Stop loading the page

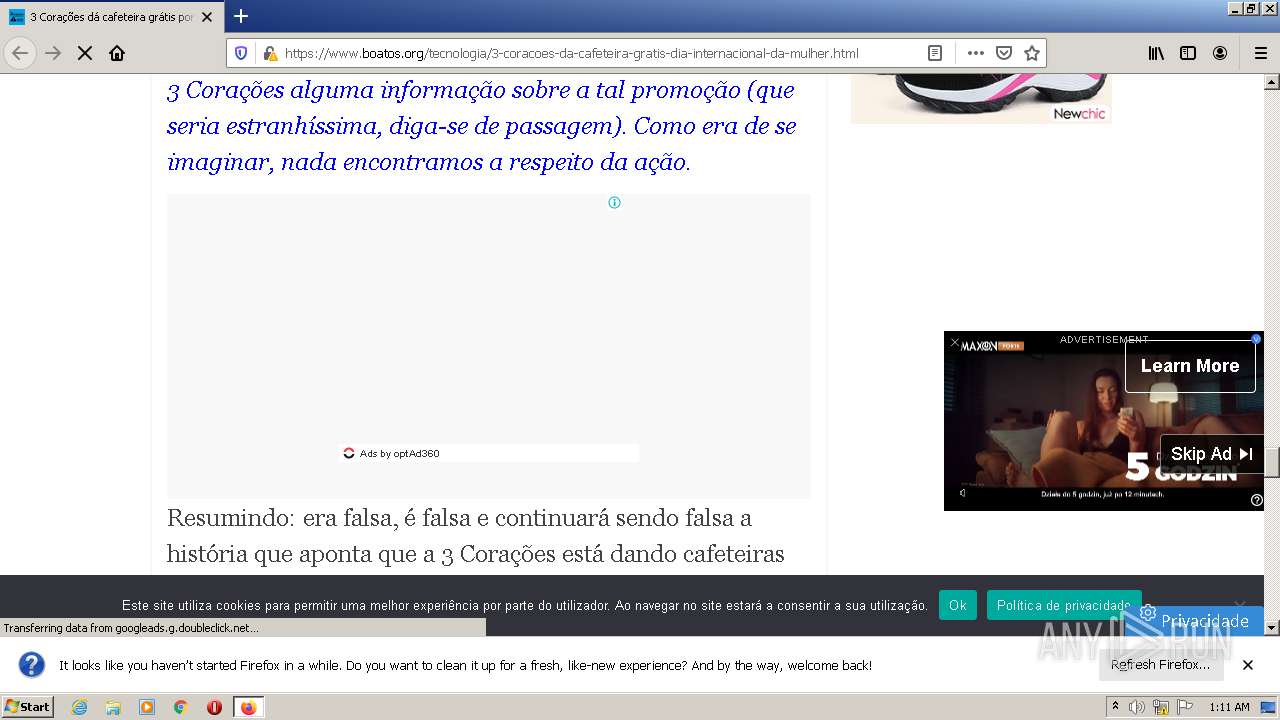pyautogui.click(x=85, y=53)
